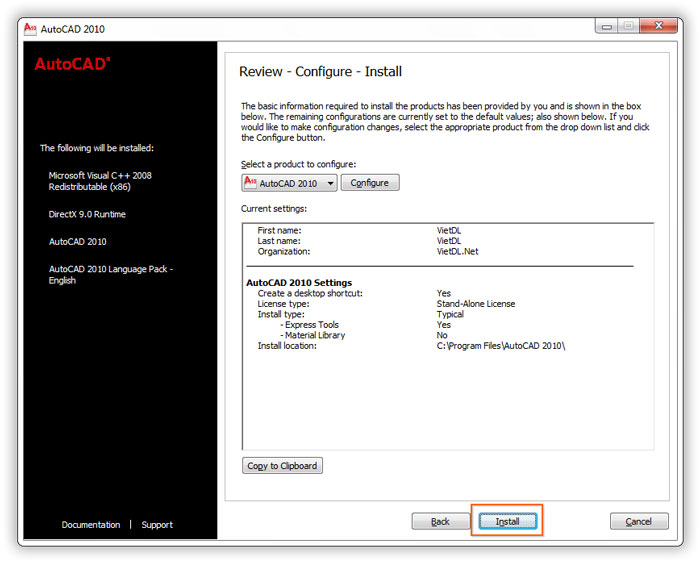Click 'AutoCAD 2010 Settings' heading
Viewport: 700px width, 563px height.
pyautogui.click(x=299, y=283)
